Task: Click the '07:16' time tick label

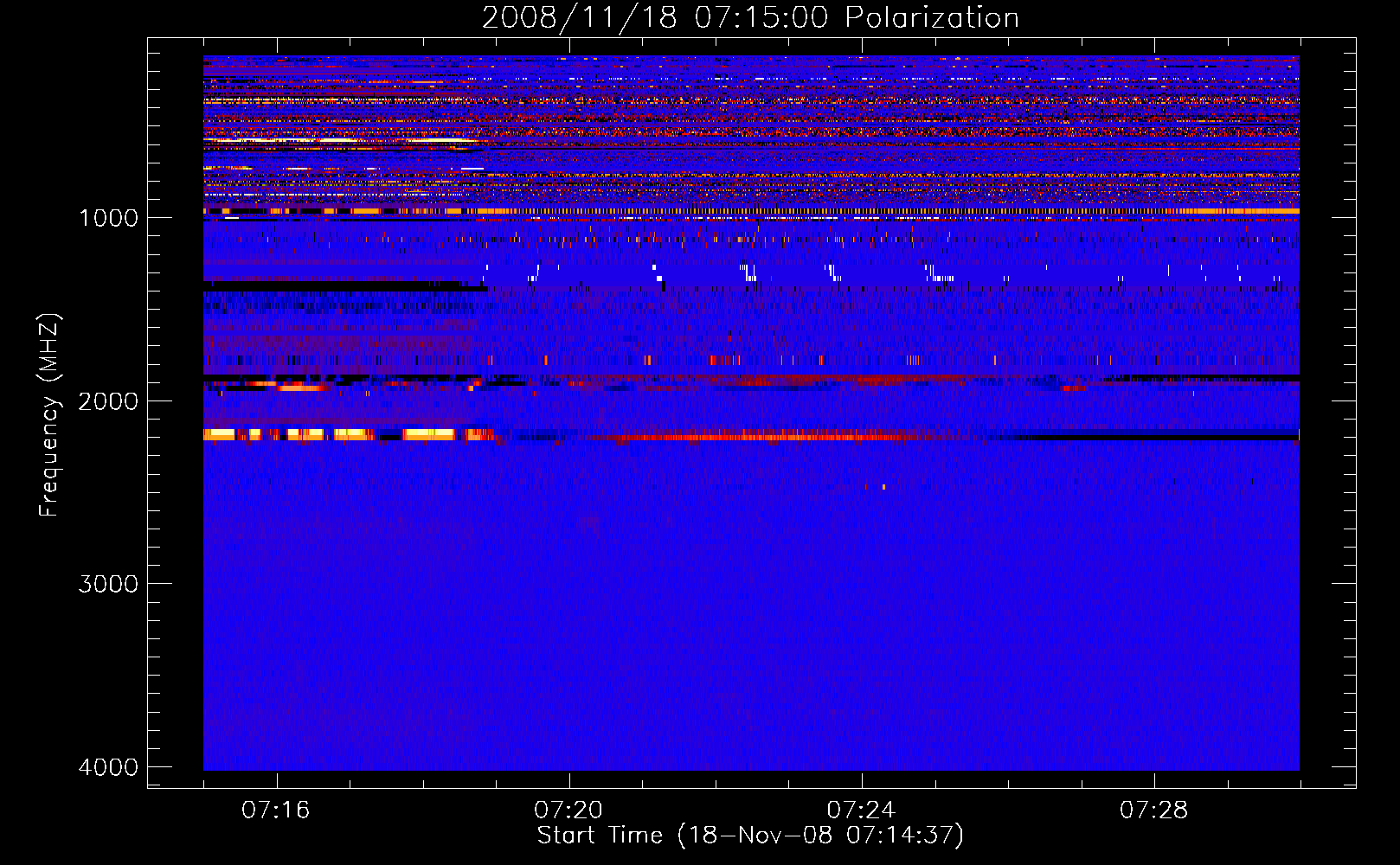Action: pos(276,811)
